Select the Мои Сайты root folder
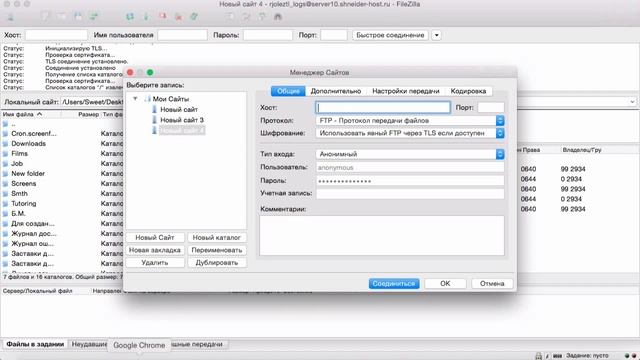Image resolution: width=640 pixels, height=360 pixels. click(x=171, y=99)
